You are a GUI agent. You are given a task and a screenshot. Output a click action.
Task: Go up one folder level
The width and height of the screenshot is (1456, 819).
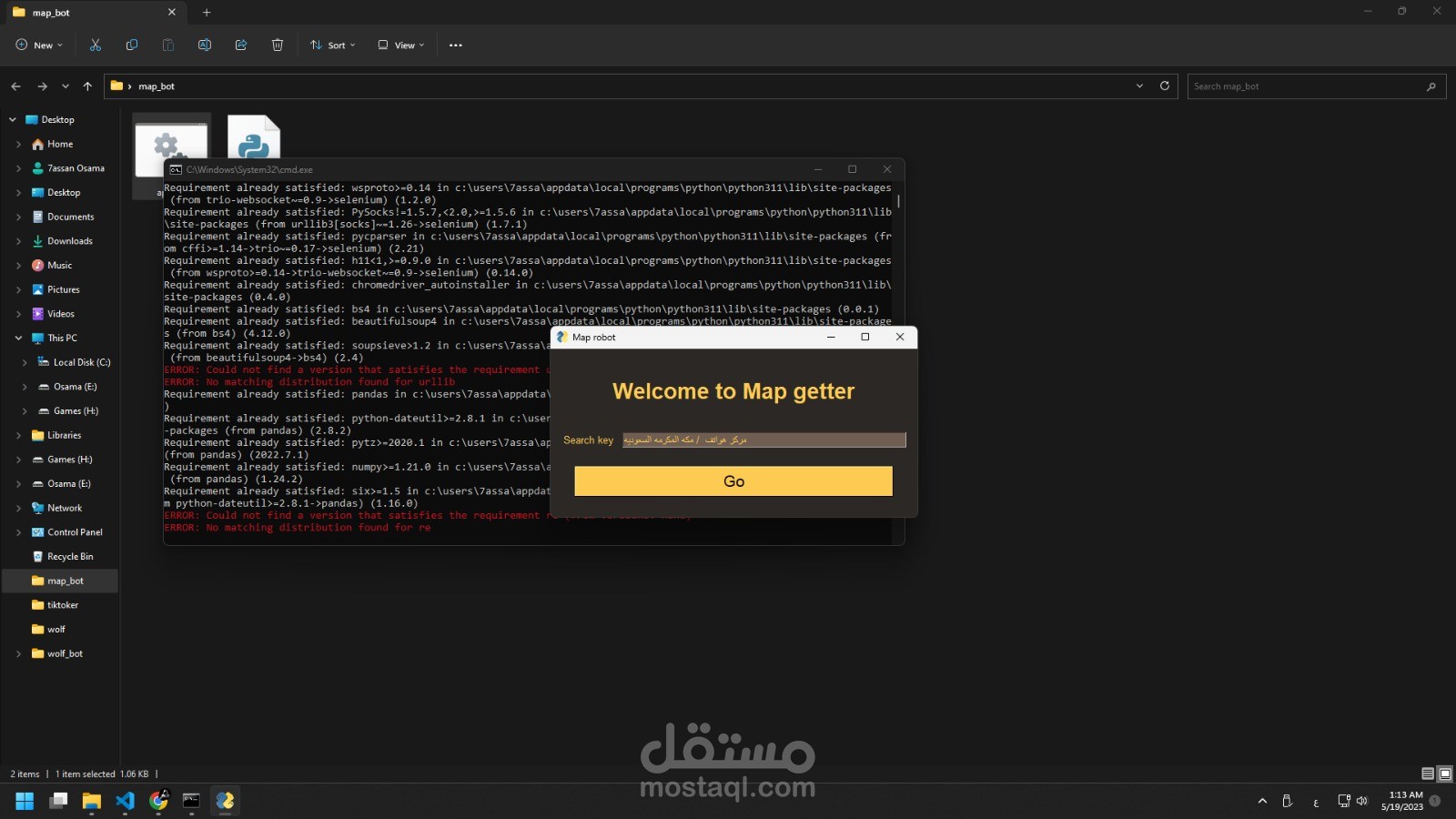pos(87,86)
